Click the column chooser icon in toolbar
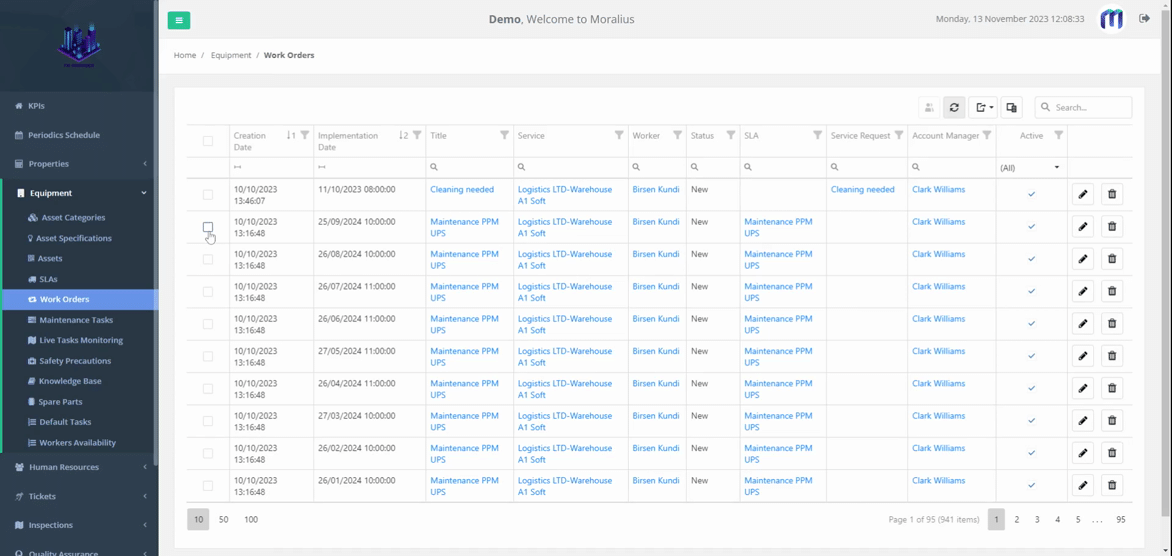 point(1011,107)
